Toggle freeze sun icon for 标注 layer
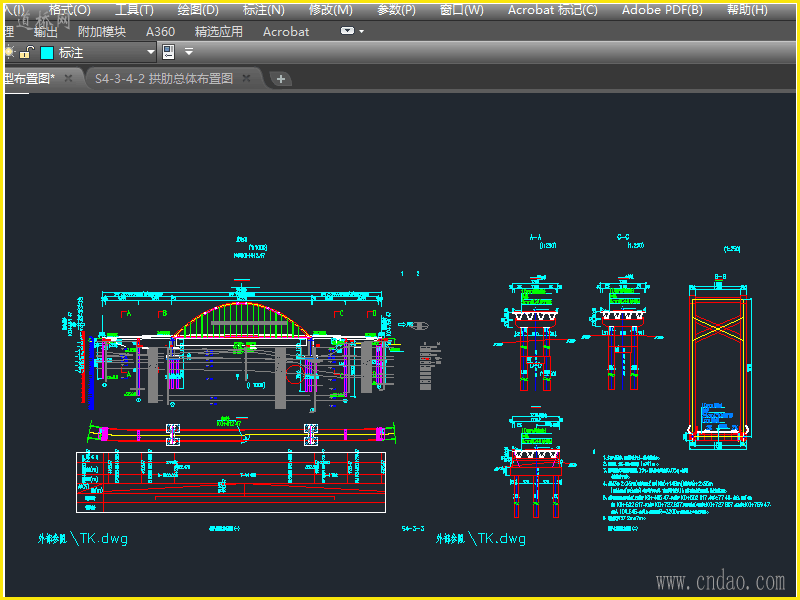This screenshot has height=600, width=800. tap(9, 52)
